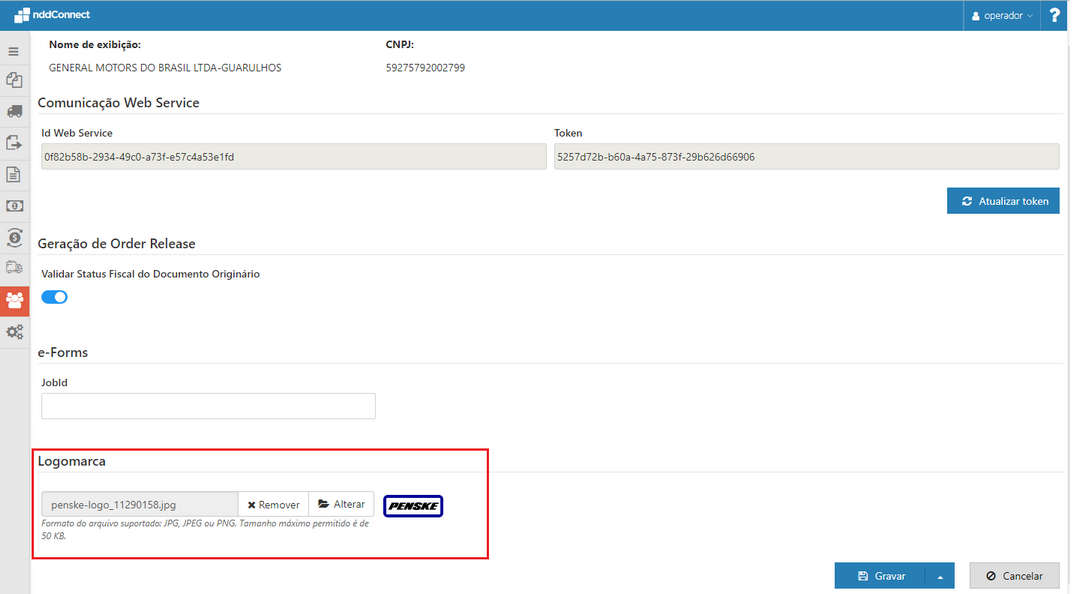This screenshot has height=594, width=1080.
Task: Click the Gravar save button
Action: click(880, 576)
